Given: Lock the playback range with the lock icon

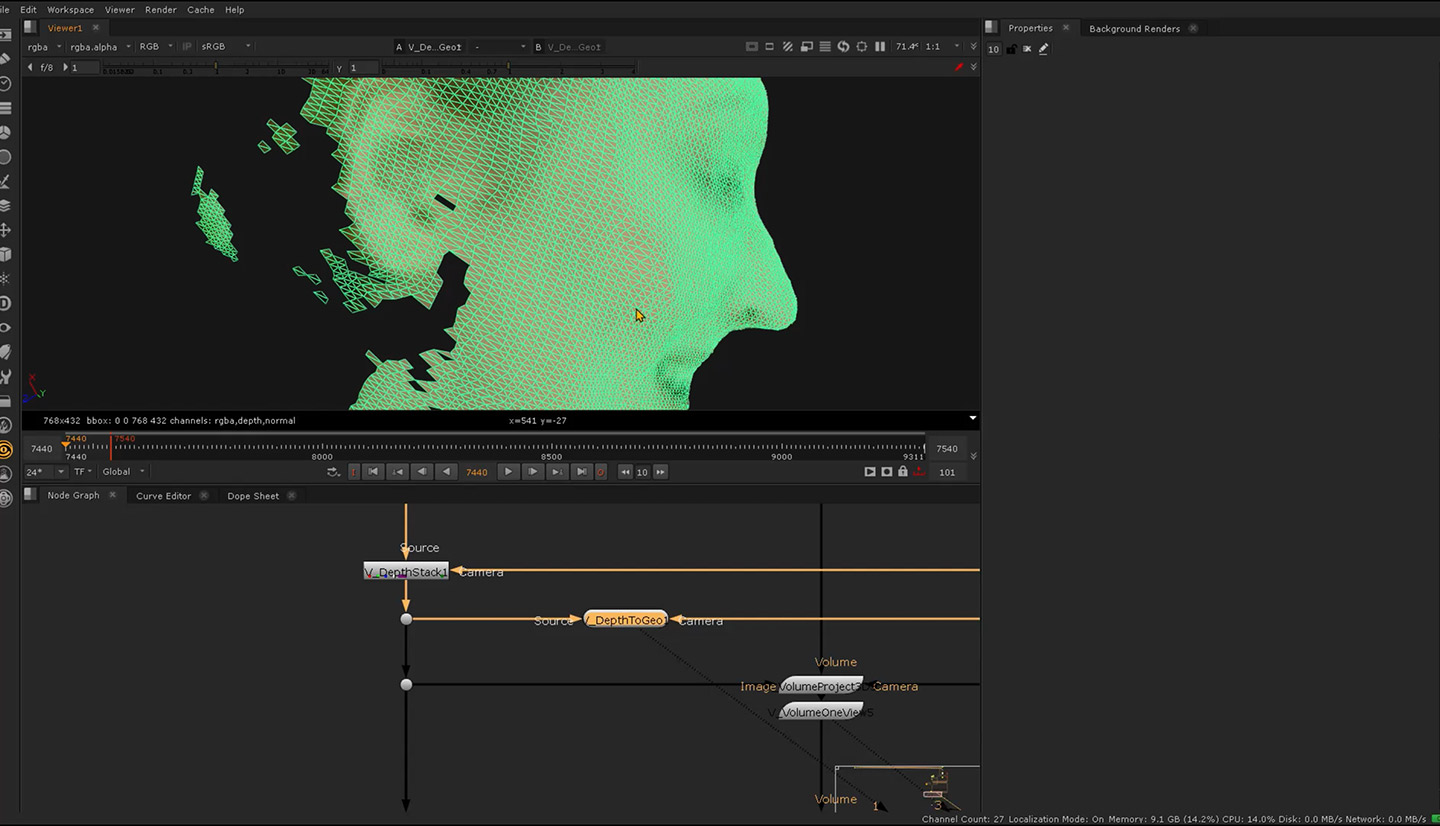Looking at the screenshot, I should [x=903, y=472].
